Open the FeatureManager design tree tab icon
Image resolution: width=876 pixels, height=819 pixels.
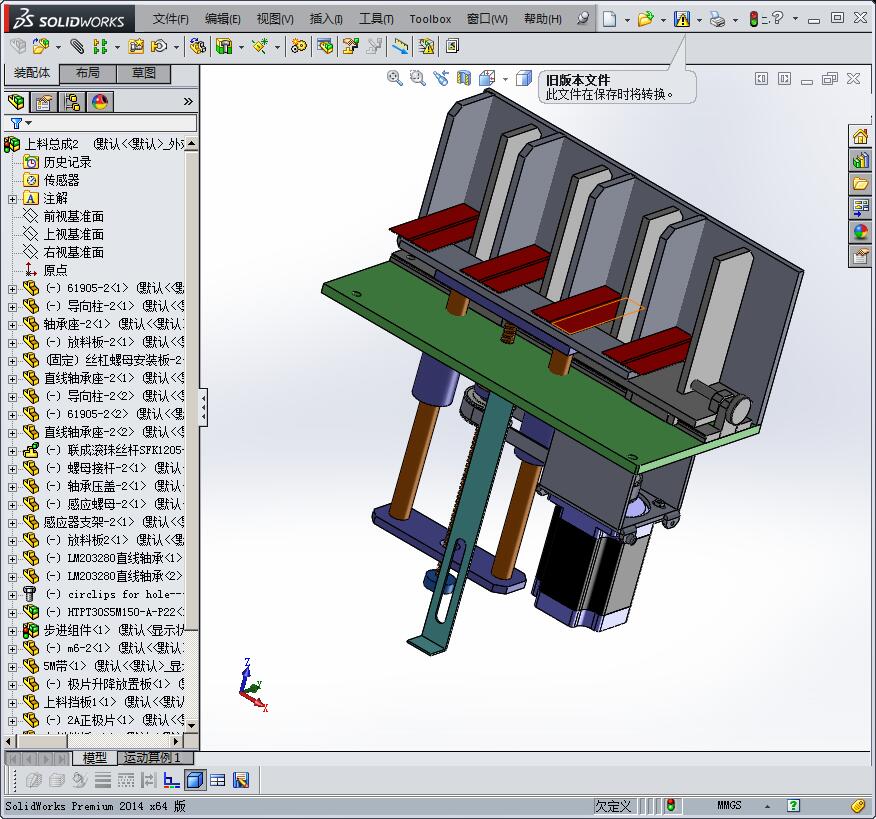[17, 102]
